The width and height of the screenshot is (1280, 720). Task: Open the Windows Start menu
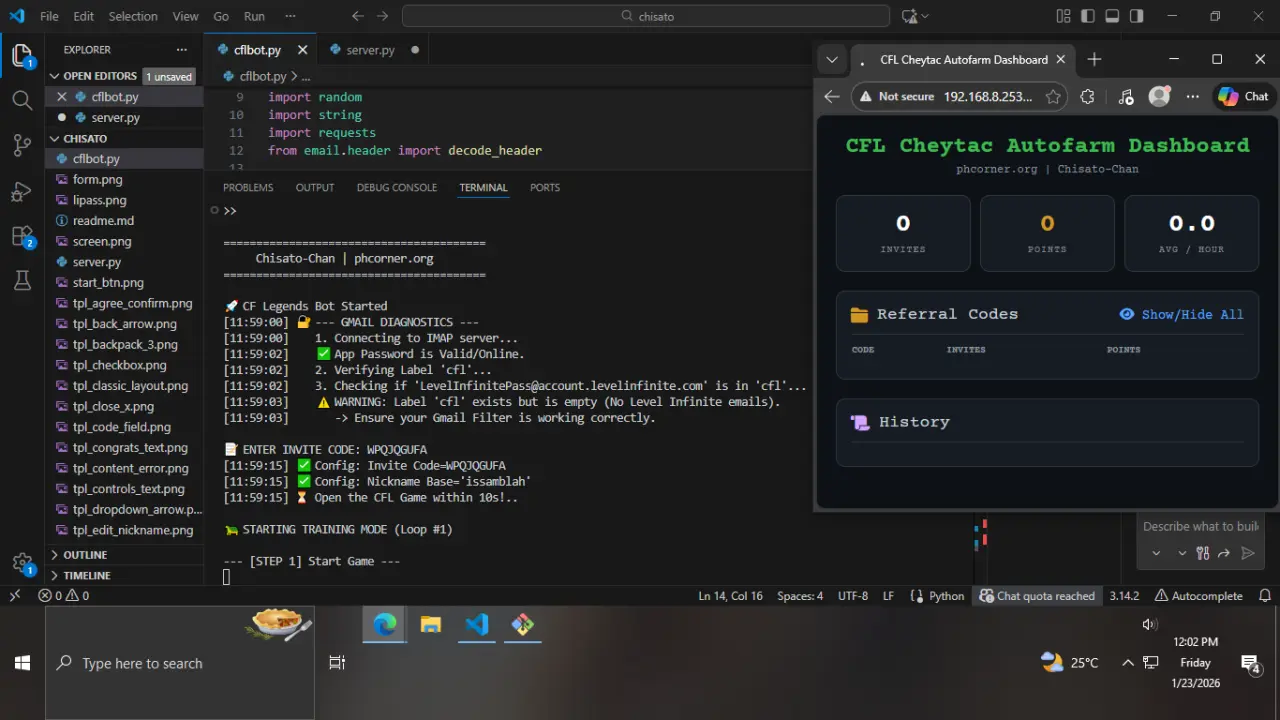22,663
